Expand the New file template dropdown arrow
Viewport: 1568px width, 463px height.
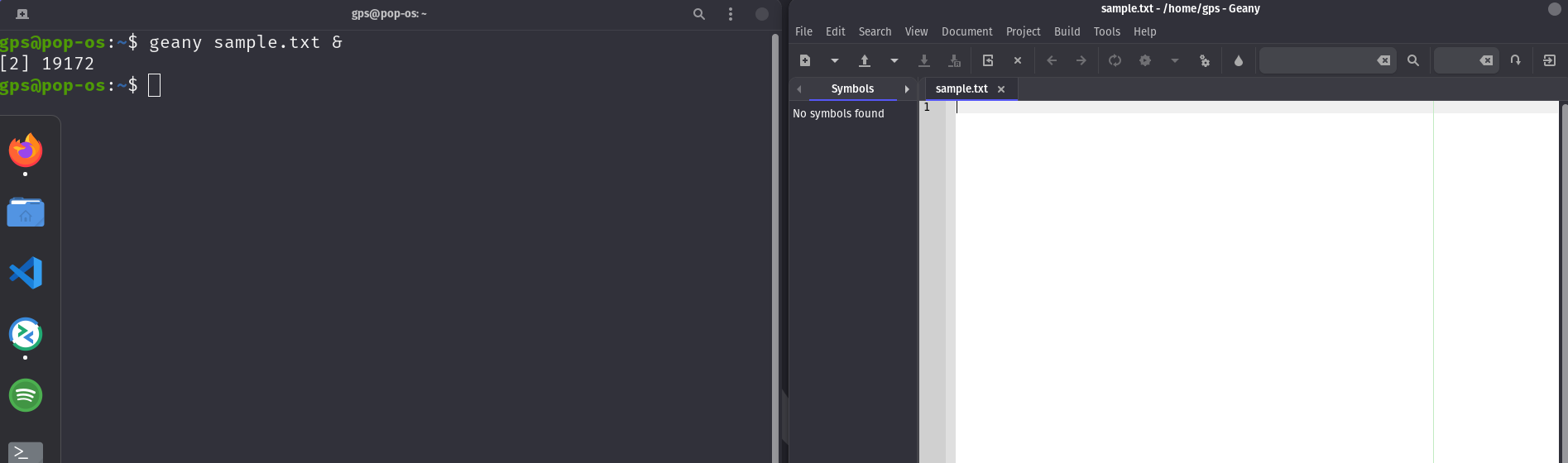pos(835,60)
